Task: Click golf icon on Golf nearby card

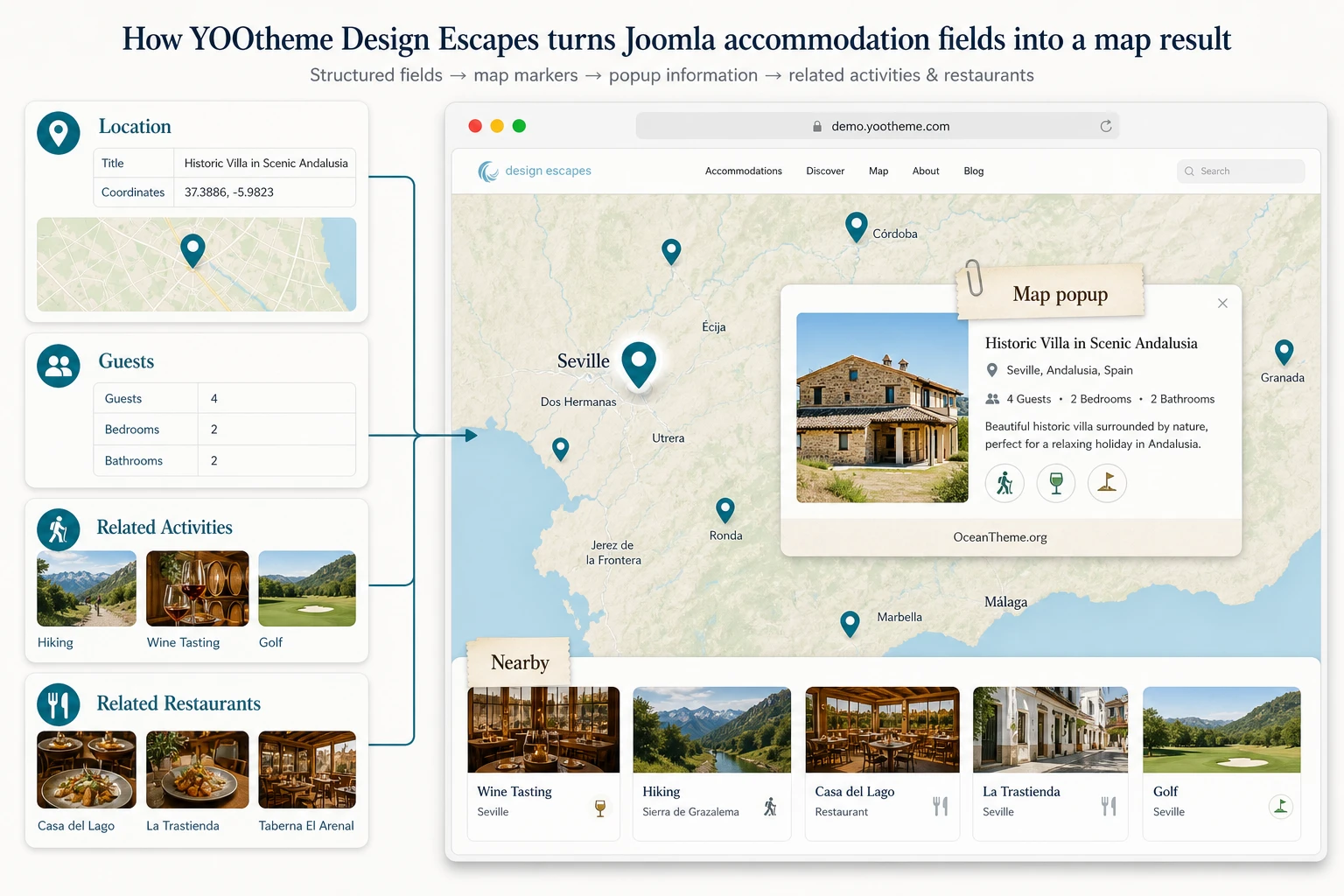Action: point(1281,806)
